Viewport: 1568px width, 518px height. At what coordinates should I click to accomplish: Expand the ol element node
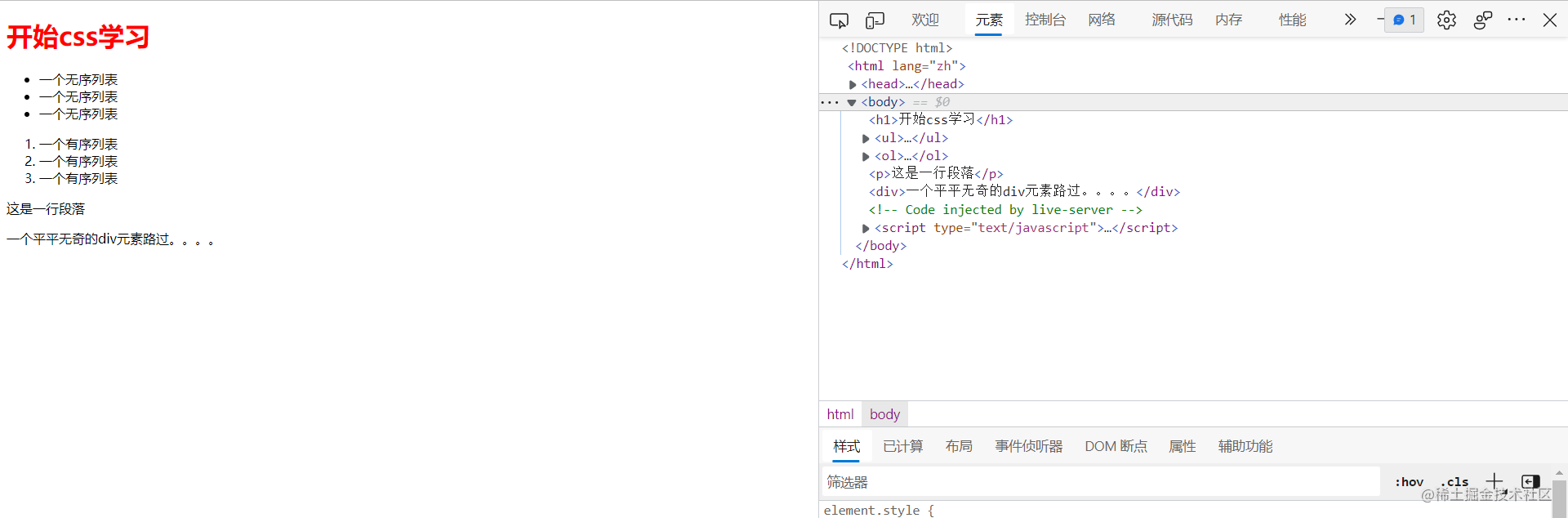866,156
